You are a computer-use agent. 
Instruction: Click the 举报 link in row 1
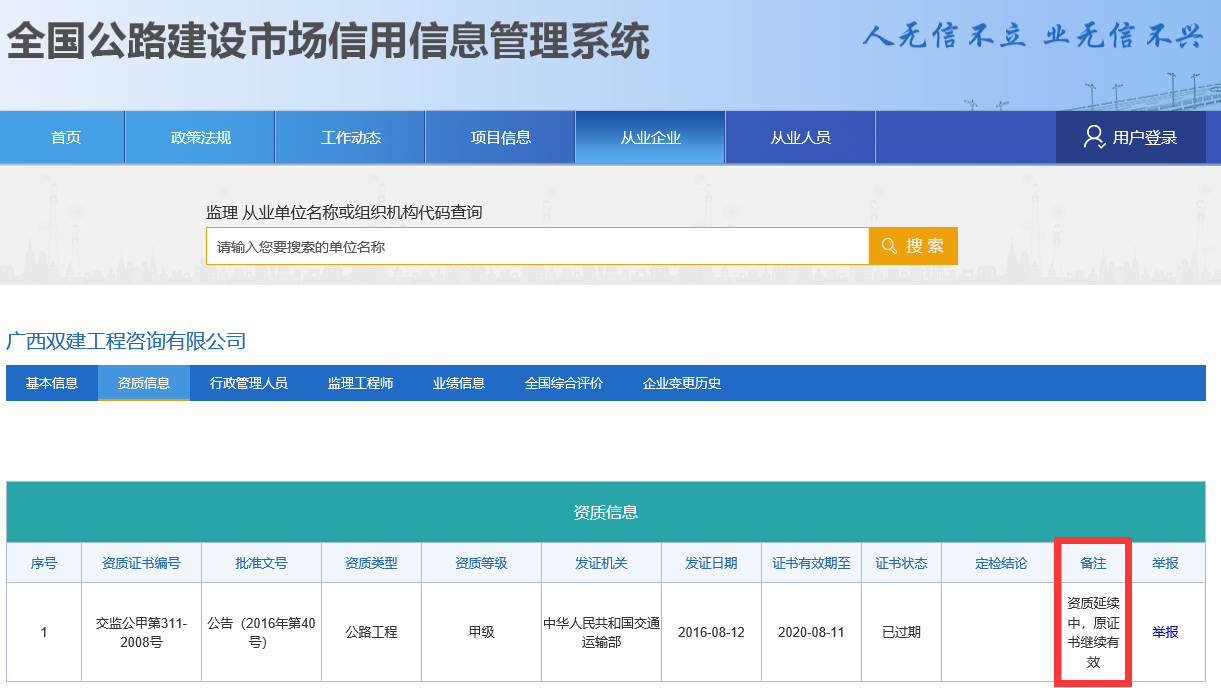pos(1165,632)
